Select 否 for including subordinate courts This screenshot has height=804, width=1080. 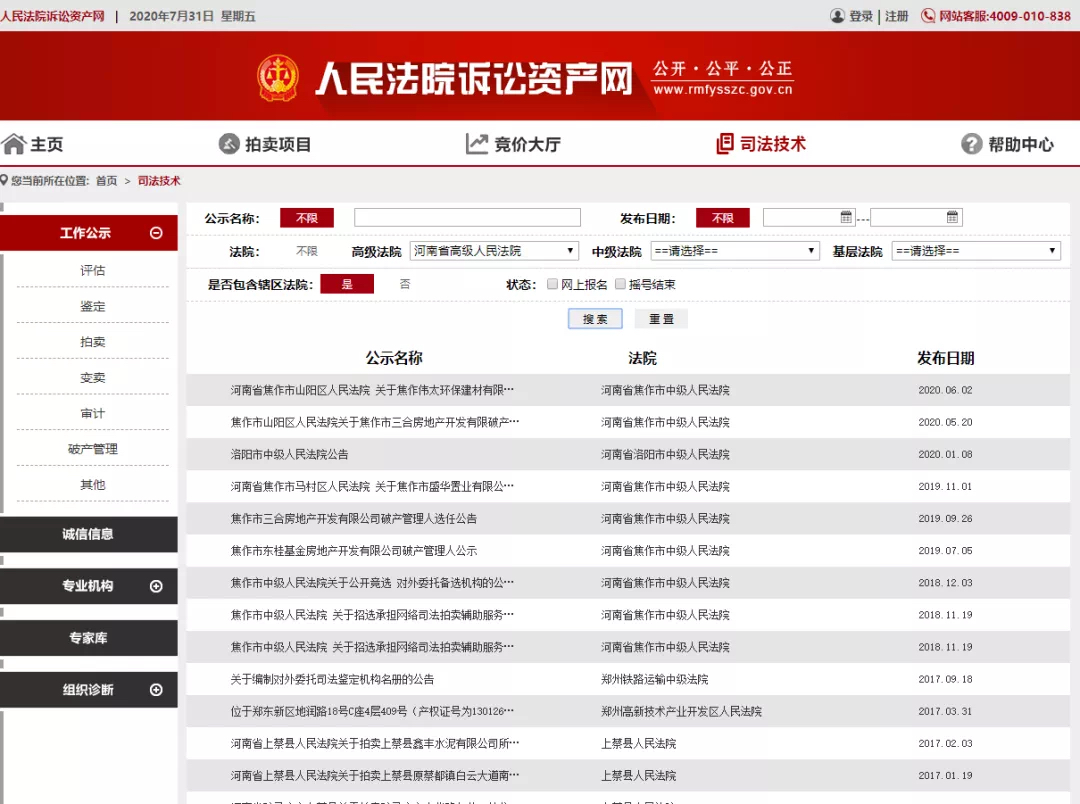[405, 284]
